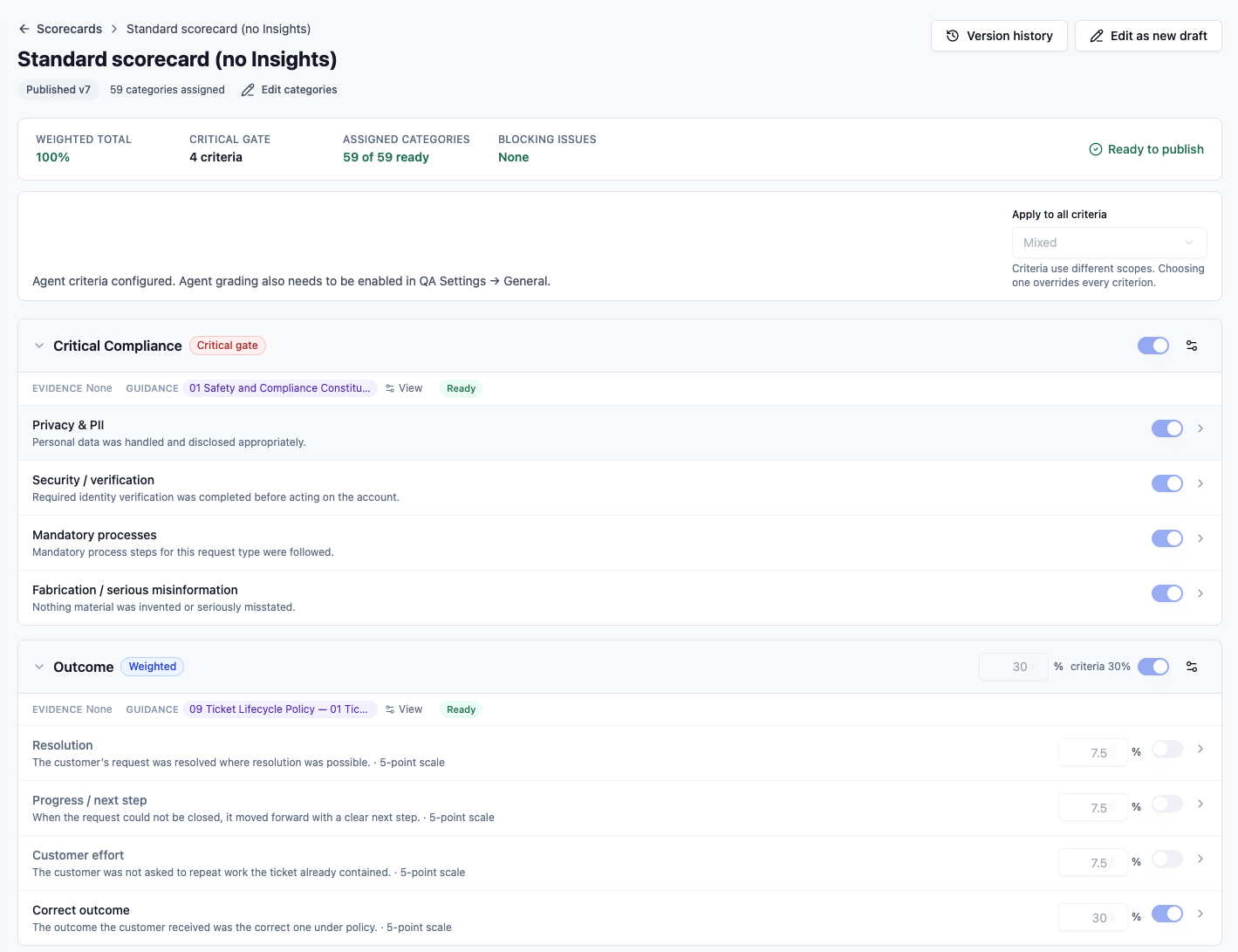Open Outcome section settings sliders icon
Image resolution: width=1238 pixels, height=952 pixels.
pyautogui.click(x=1192, y=667)
